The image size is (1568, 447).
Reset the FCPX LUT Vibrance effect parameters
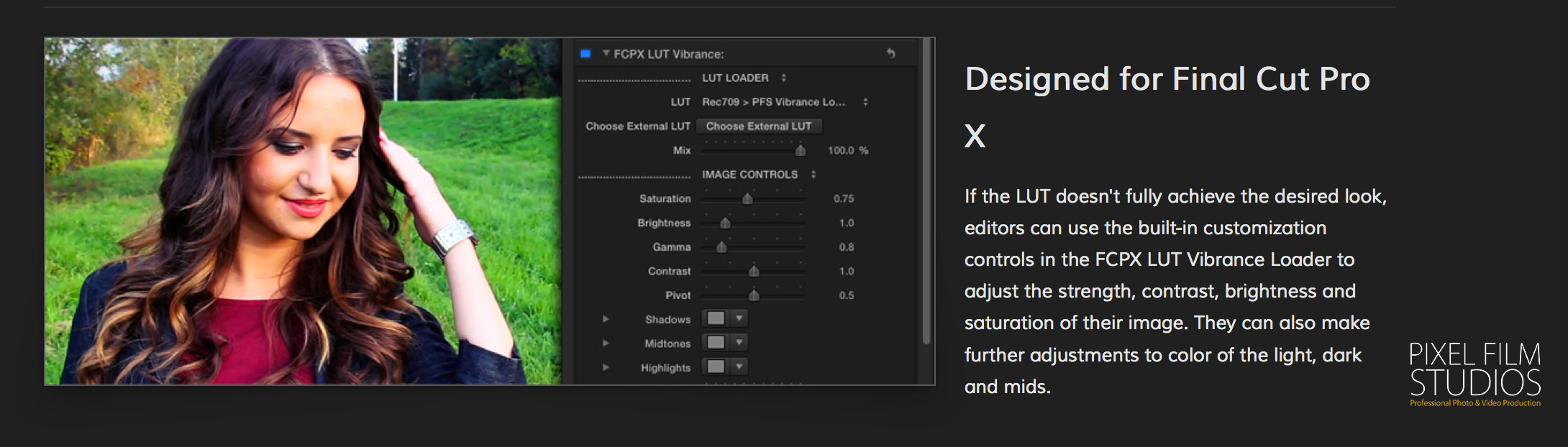tap(890, 53)
